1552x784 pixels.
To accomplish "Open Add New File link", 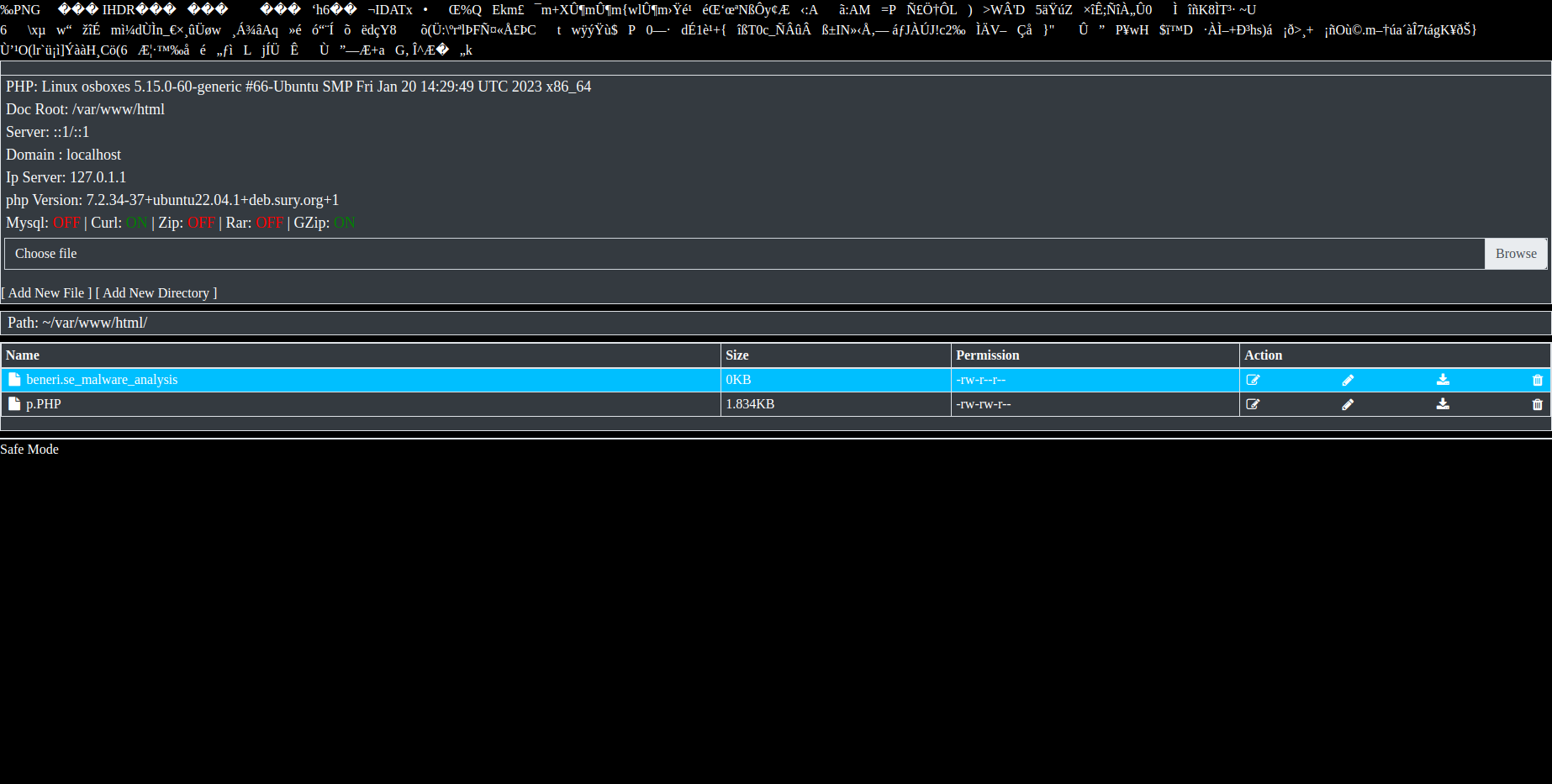I will (x=46, y=292).
